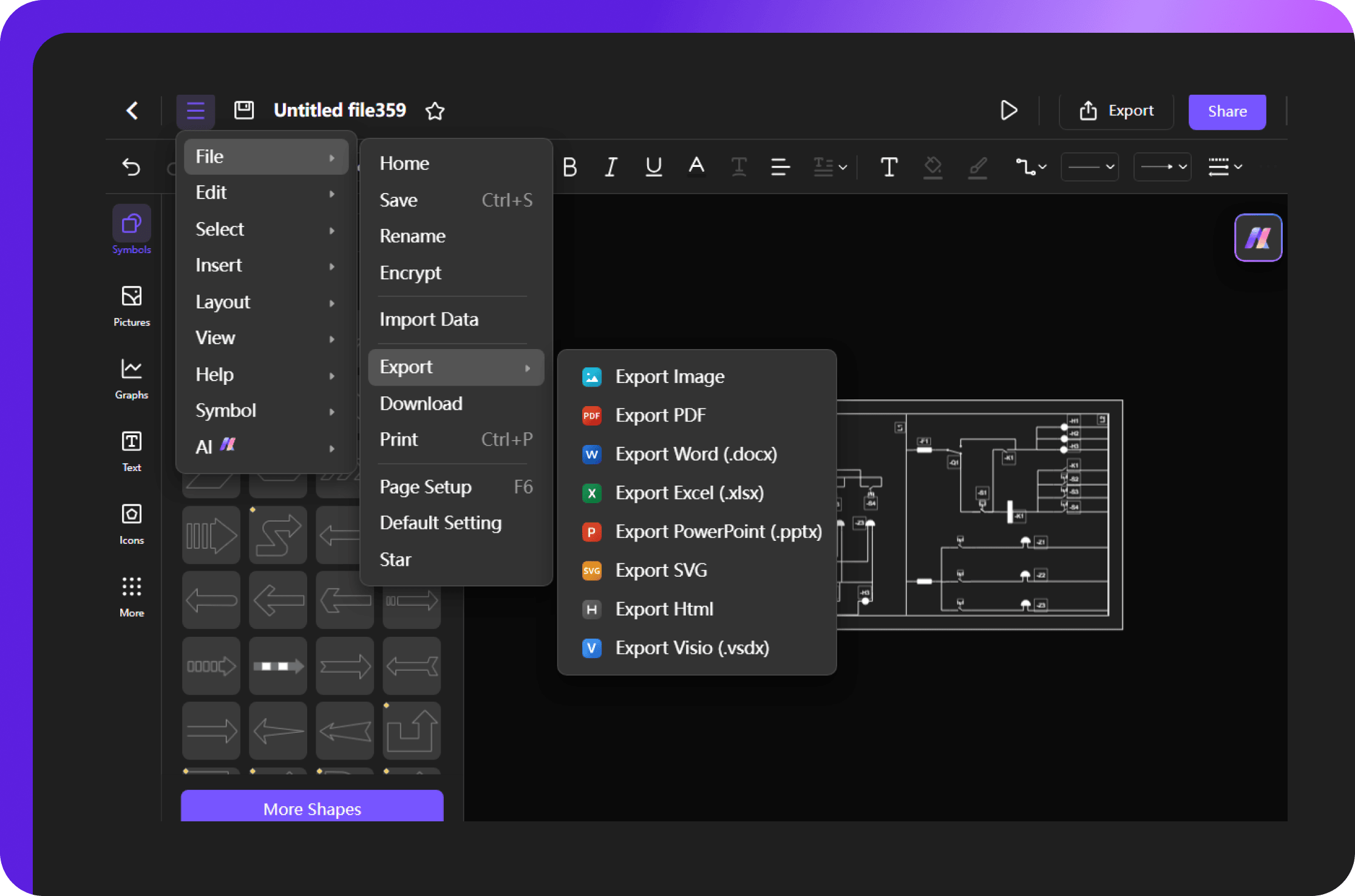Click the Play/Preview button
This screenshot has height=896, width=1355.
(1008, 110)
